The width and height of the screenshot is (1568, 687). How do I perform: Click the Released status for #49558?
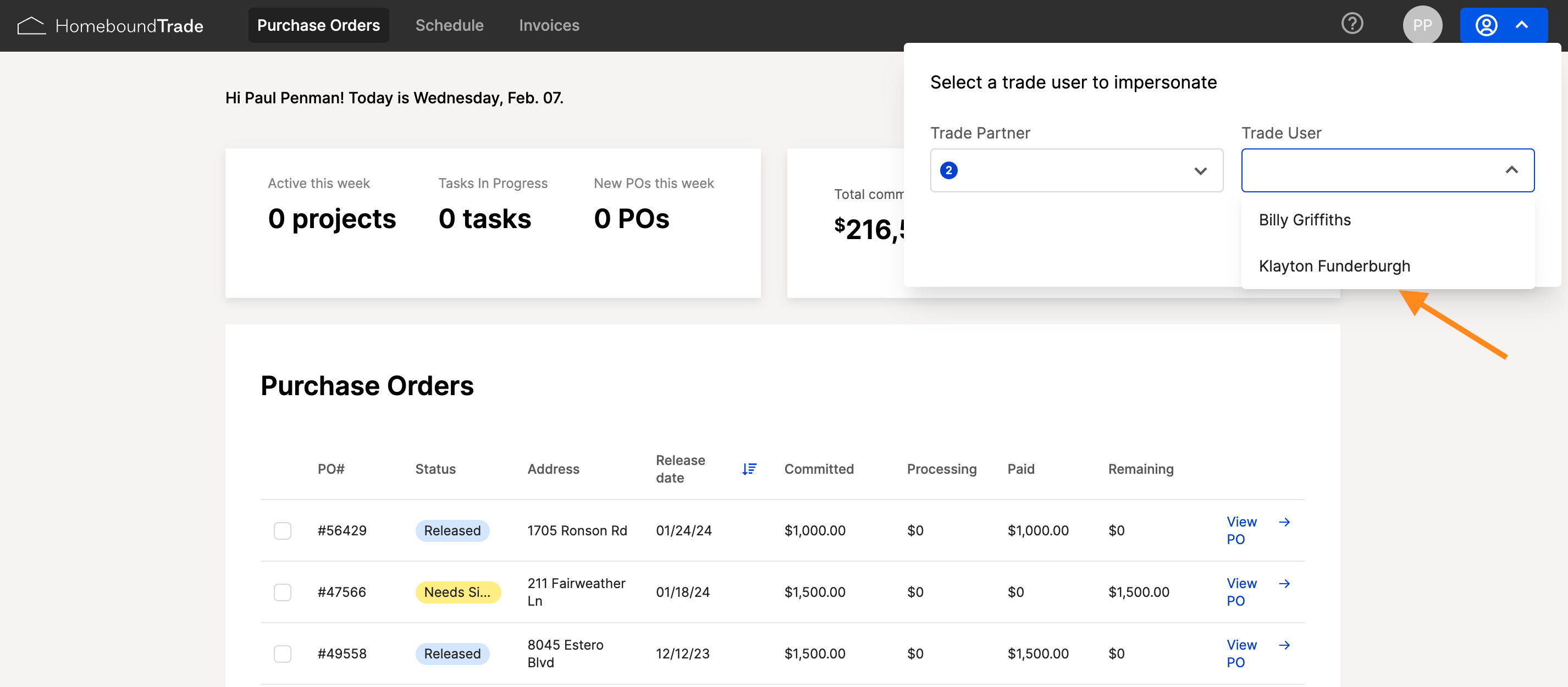tap(452, 653)
